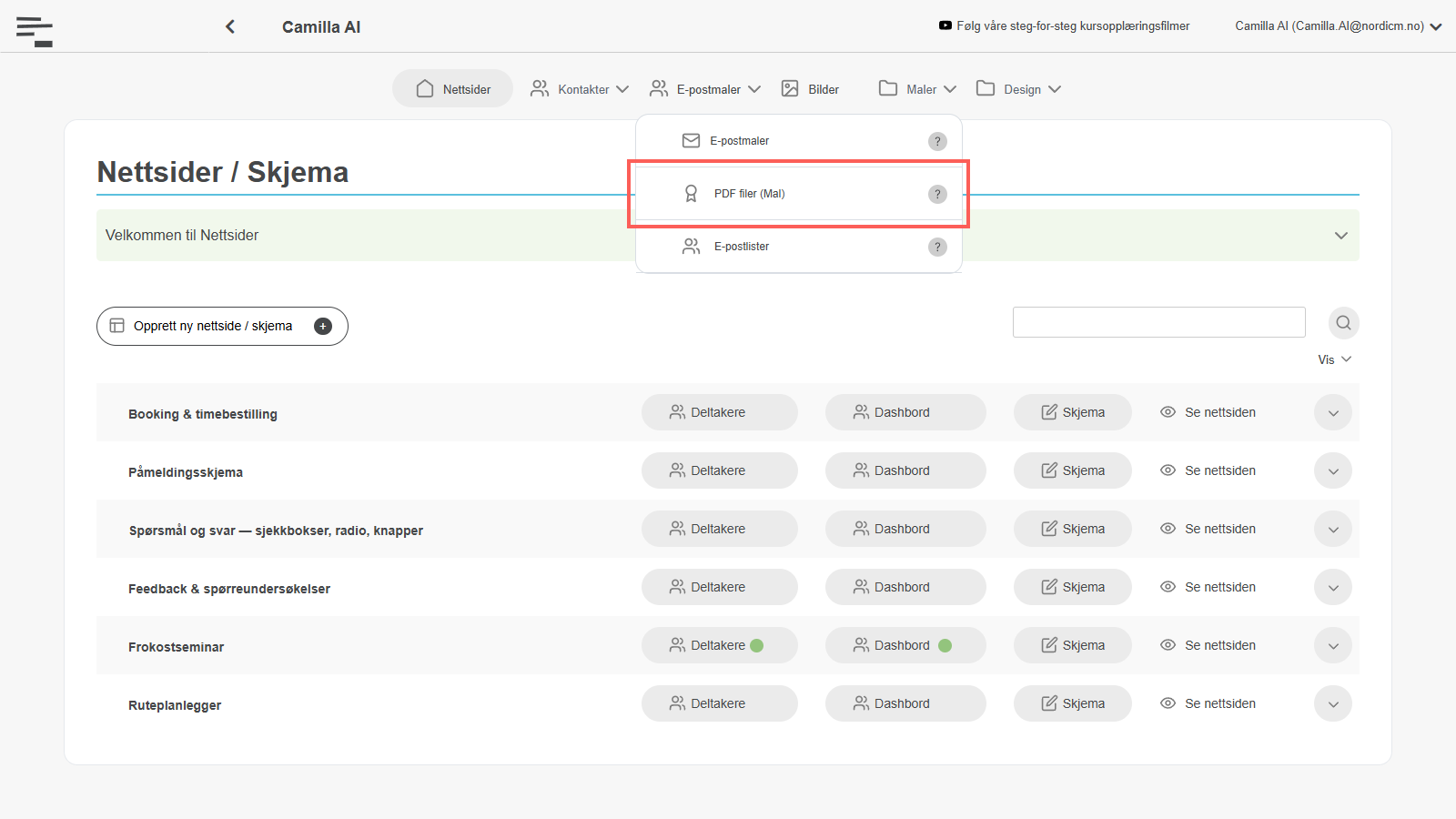Image resolution: width=1456 pixels, height=819 pixels.
Task: Click the green dot on Frokostseminar Deltakere
Action: 756,645
